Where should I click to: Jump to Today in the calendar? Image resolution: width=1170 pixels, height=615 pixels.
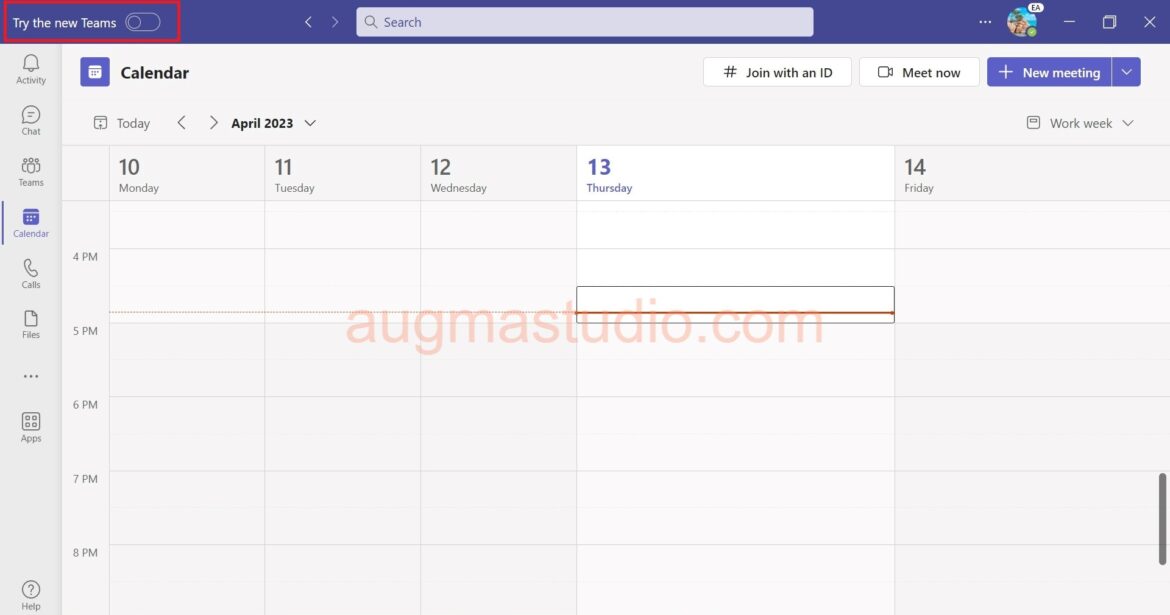[120, 122]
